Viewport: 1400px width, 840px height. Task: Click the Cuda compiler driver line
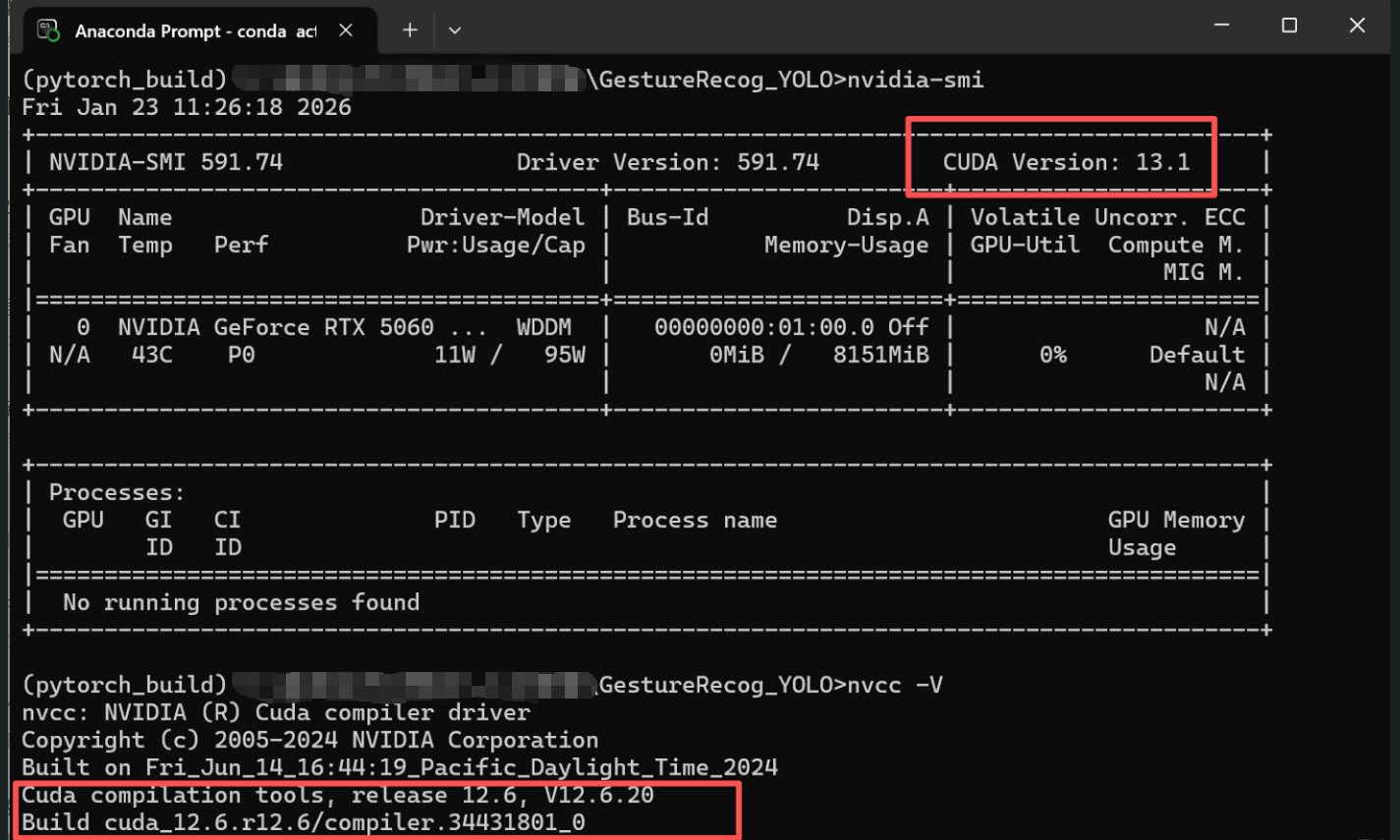[x=276, y=712]
